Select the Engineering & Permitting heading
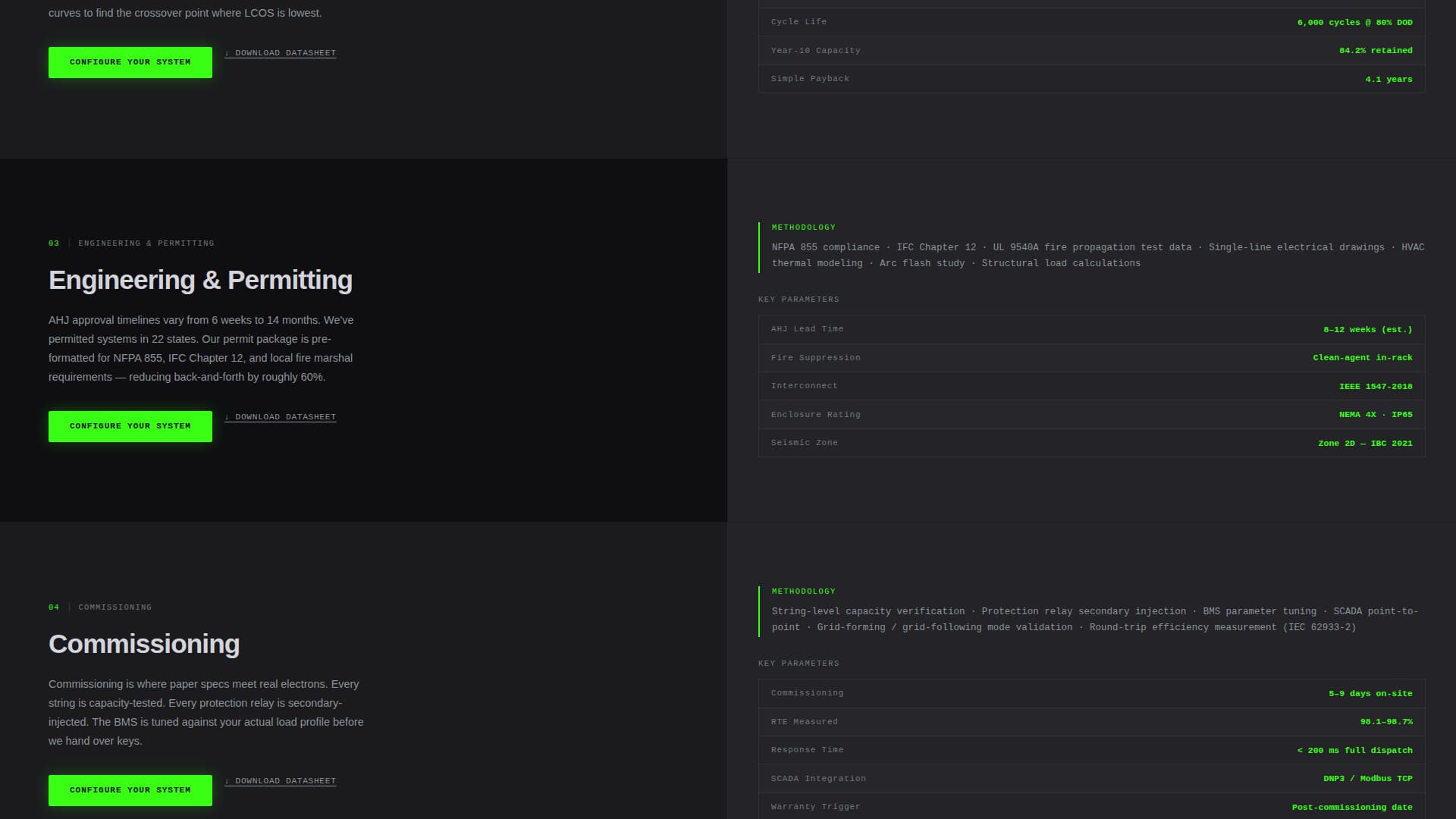Viewport: 1456px width, 819px height. pos(200,280)
